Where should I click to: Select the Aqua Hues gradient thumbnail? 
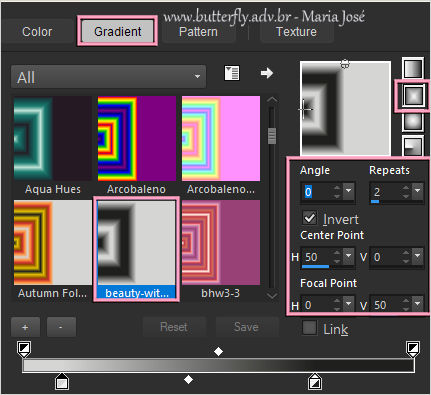tap(53, 138)
